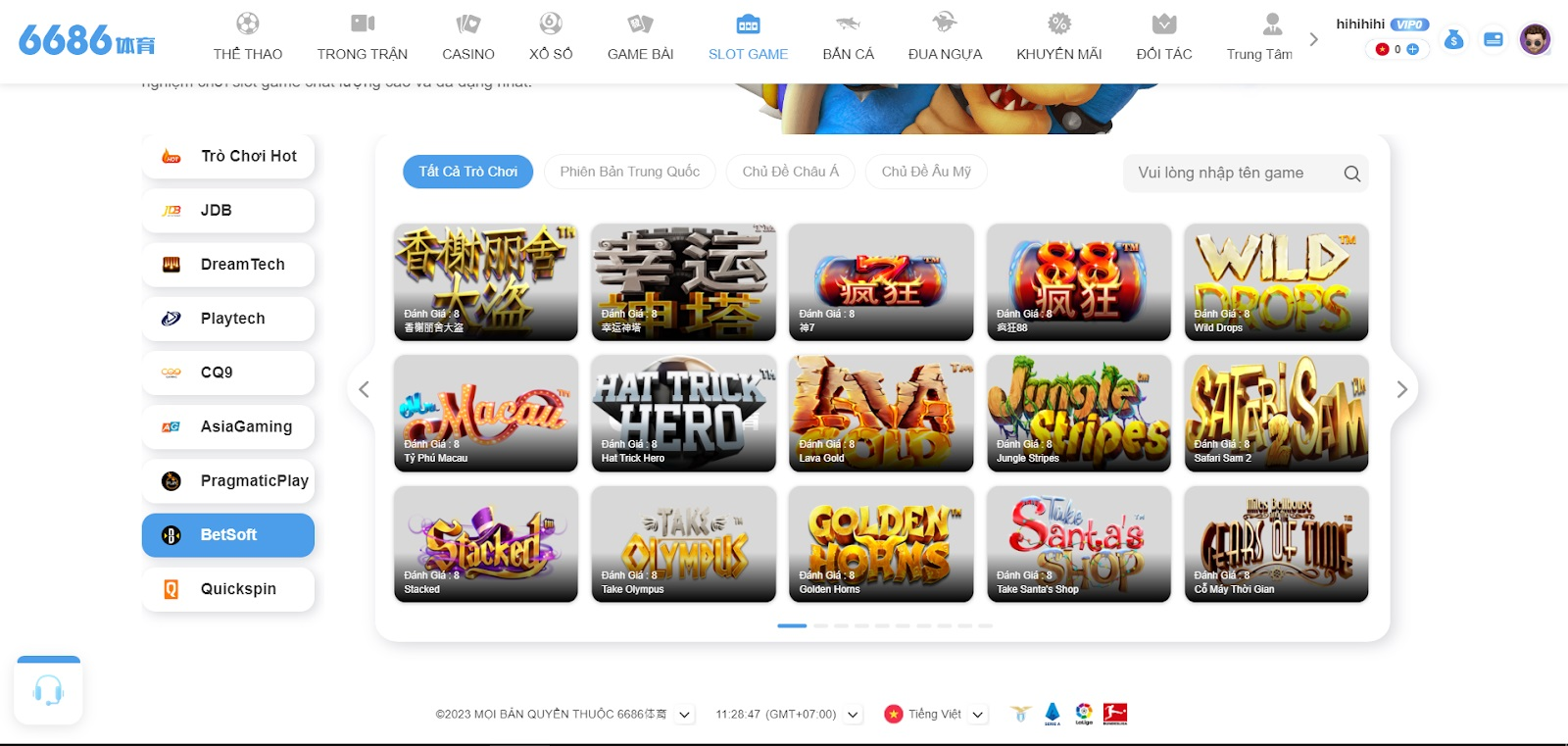Open the Golden Horns game
Screen dimensions: 1568x746
[881, 544]
